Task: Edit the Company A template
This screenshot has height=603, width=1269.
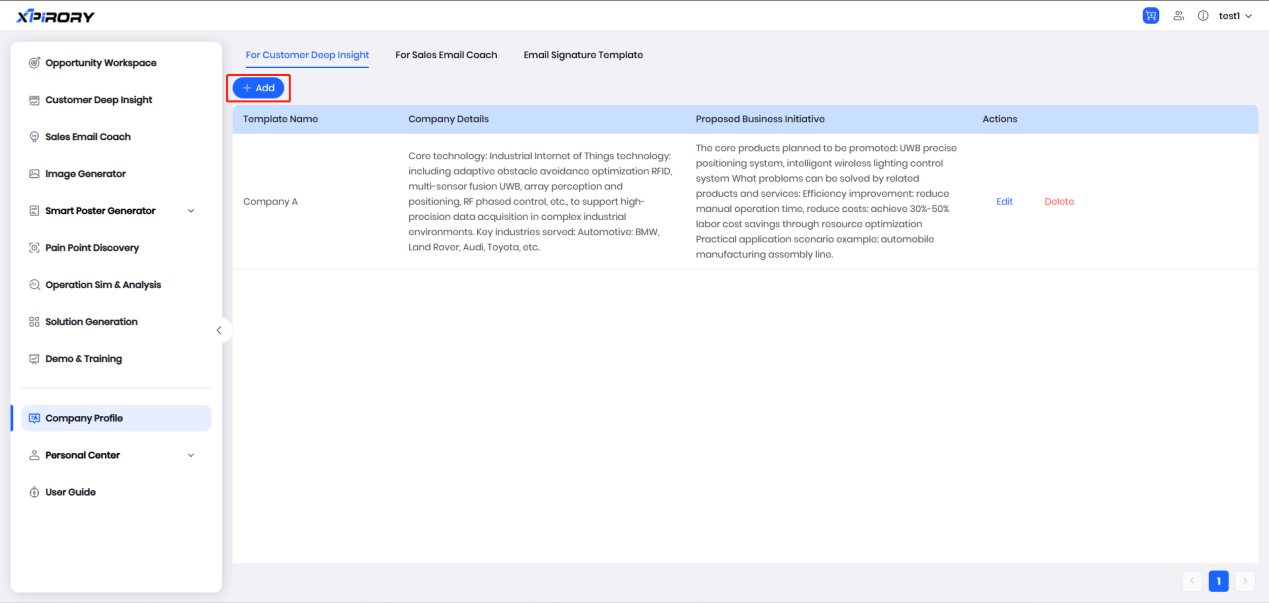Action: (1004, 202)
